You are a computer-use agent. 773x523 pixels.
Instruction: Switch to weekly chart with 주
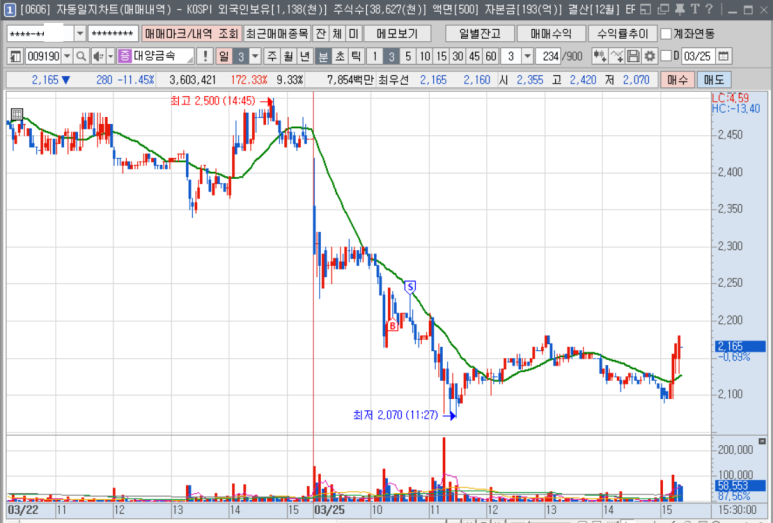pos(272,56)
